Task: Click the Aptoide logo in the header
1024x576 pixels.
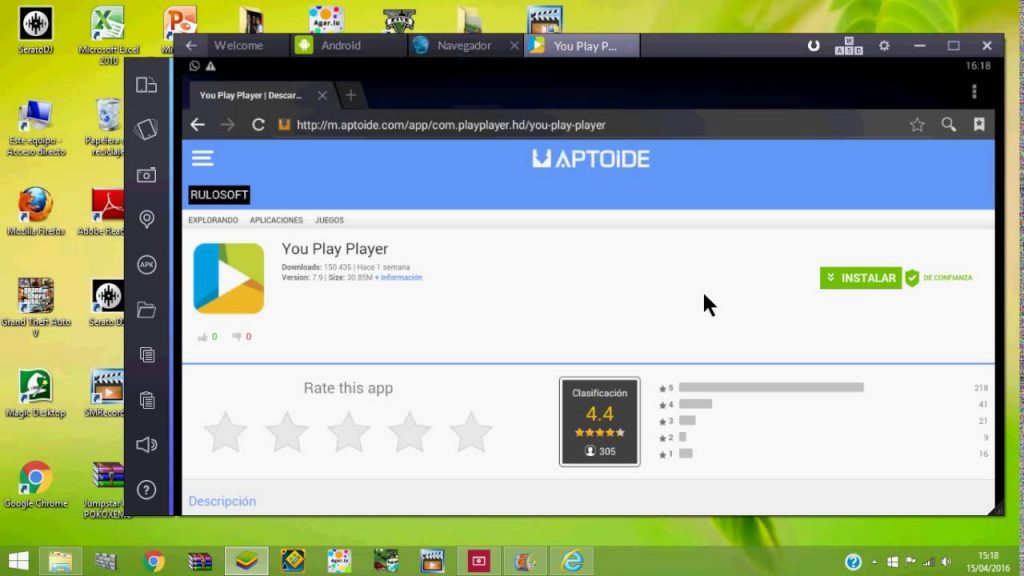Action: [590, 159]
